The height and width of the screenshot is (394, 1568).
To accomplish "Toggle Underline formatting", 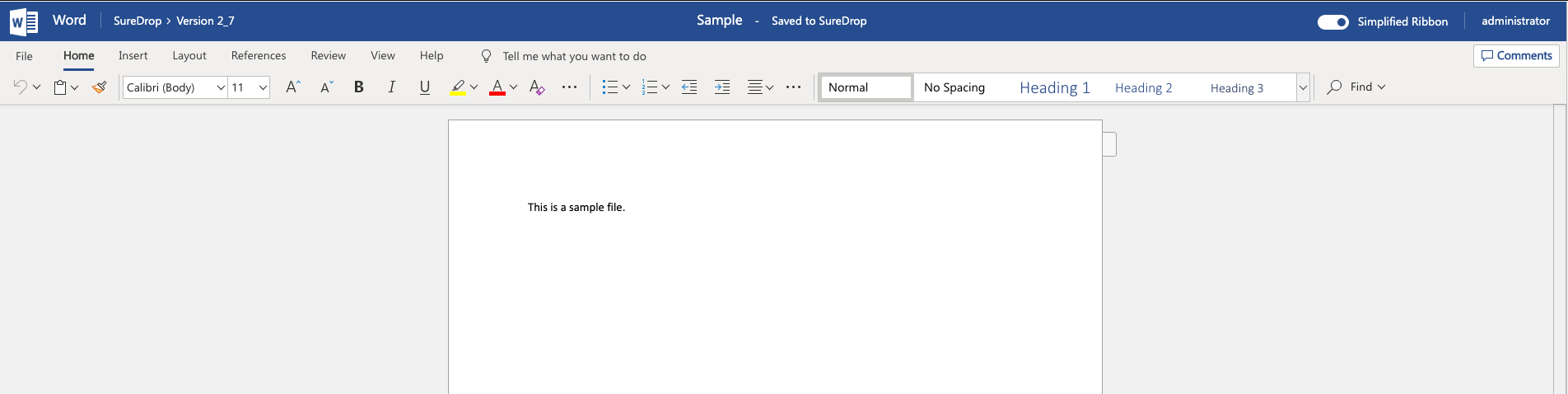I will [x=425, y=87].
